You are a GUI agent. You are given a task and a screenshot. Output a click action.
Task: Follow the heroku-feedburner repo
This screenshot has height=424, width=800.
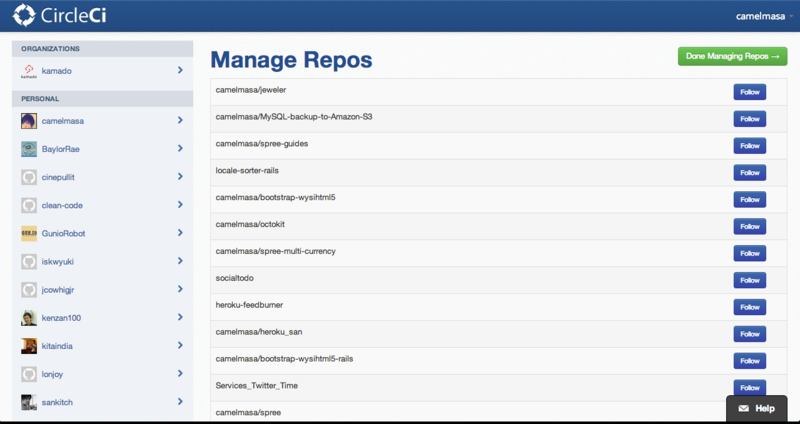tap(749, 307)
